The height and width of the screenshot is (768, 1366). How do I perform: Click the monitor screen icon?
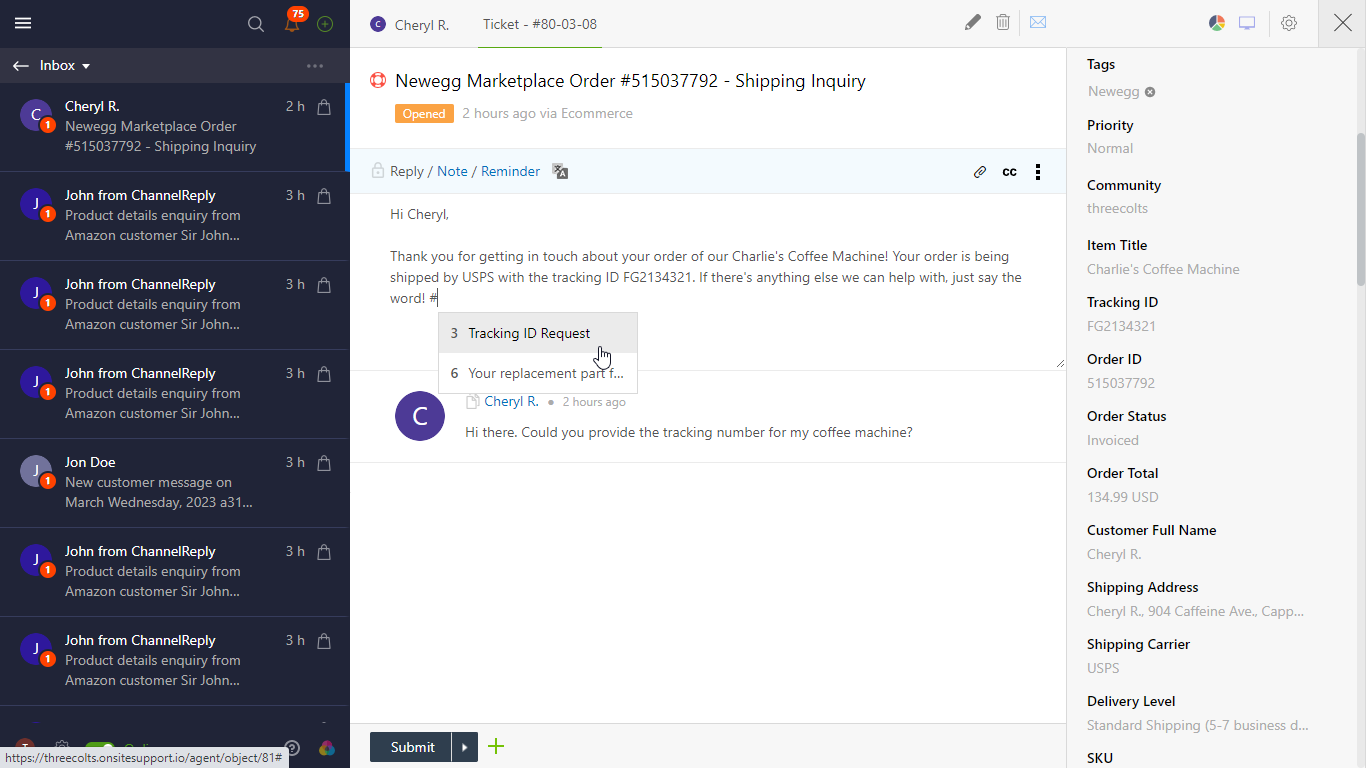tap(1247, 23)
